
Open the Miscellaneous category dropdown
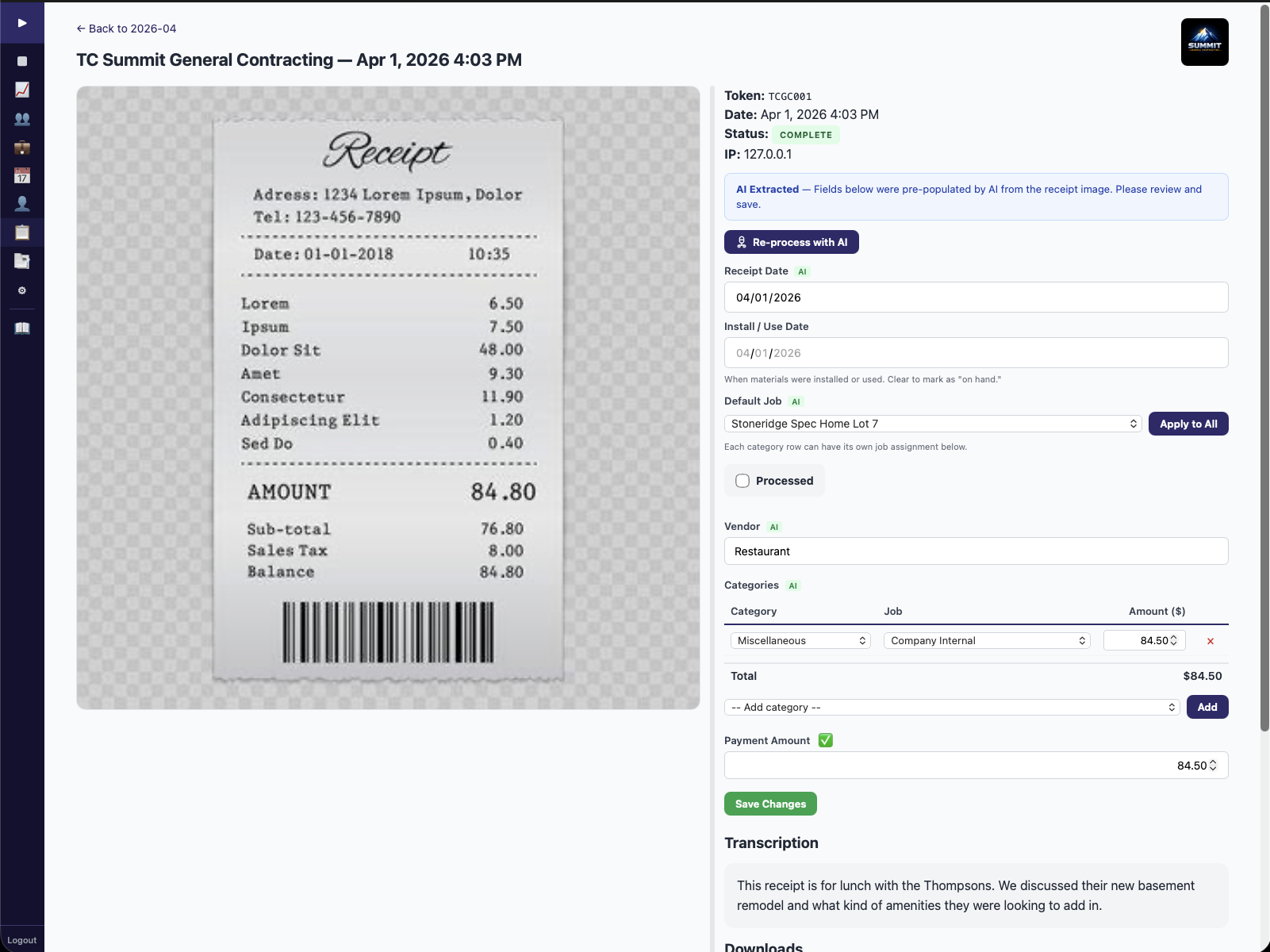[800, 640]
